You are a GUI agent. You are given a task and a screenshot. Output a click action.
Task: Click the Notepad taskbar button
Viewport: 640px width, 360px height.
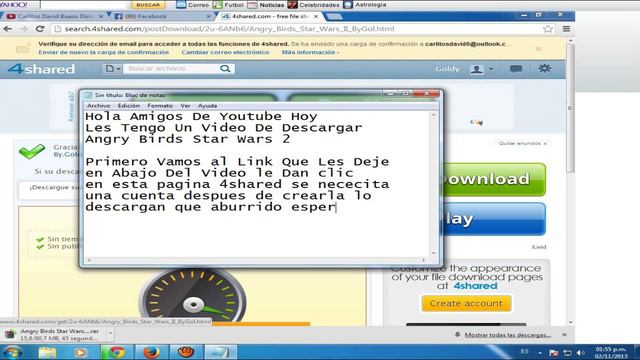click(x=220, y=352)
